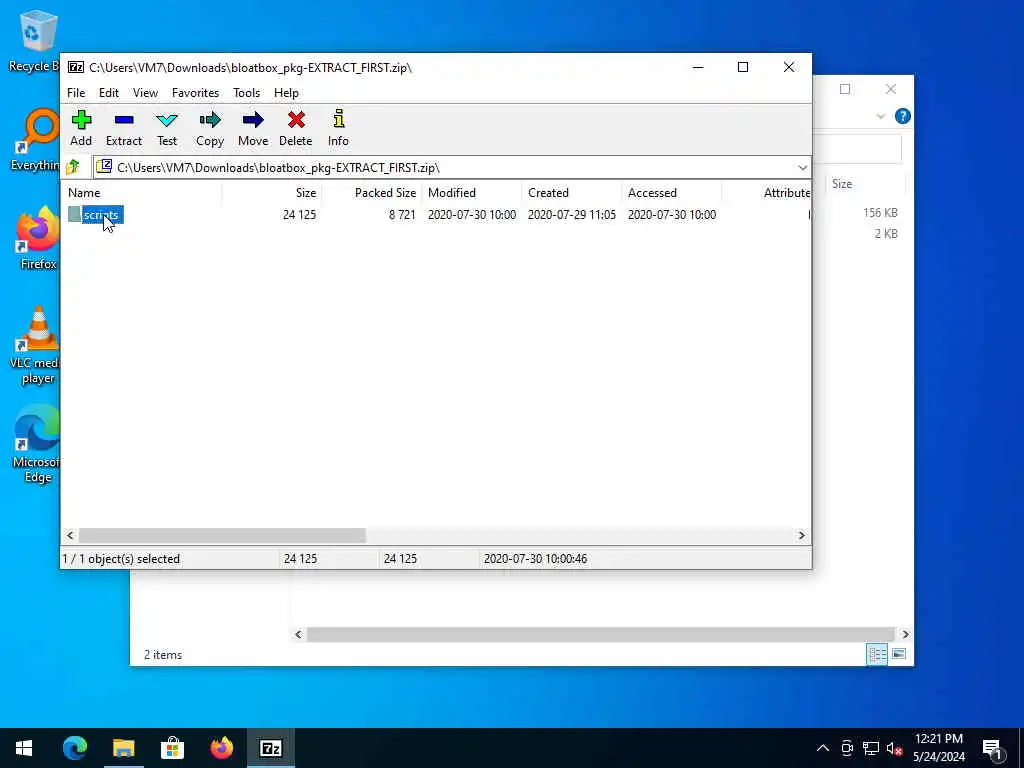This screenshot has width=1024, height=768.
Task: Show hidden system tray icons
Action: [x=823, y=748]
